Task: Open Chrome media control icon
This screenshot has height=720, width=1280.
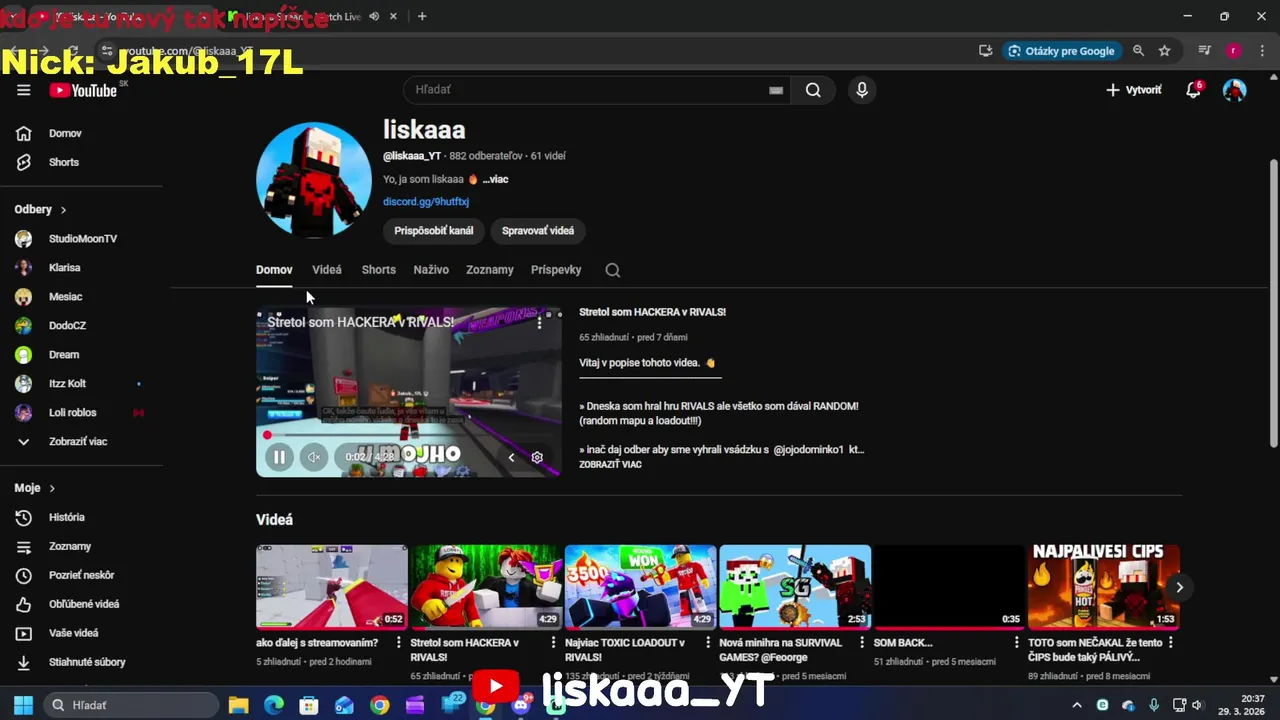Action: point(1205,51)
